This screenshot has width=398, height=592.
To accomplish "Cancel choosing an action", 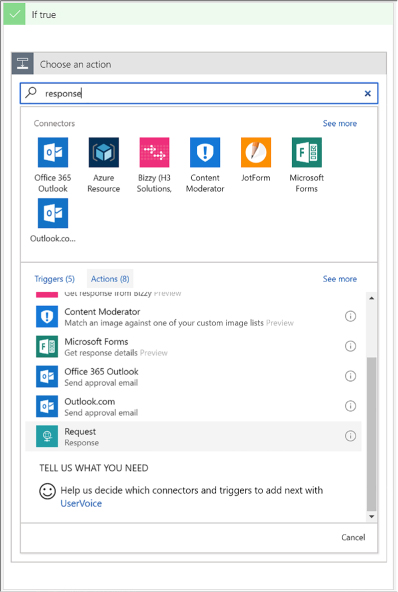I will pyautogui.click(x=353, y=537).
